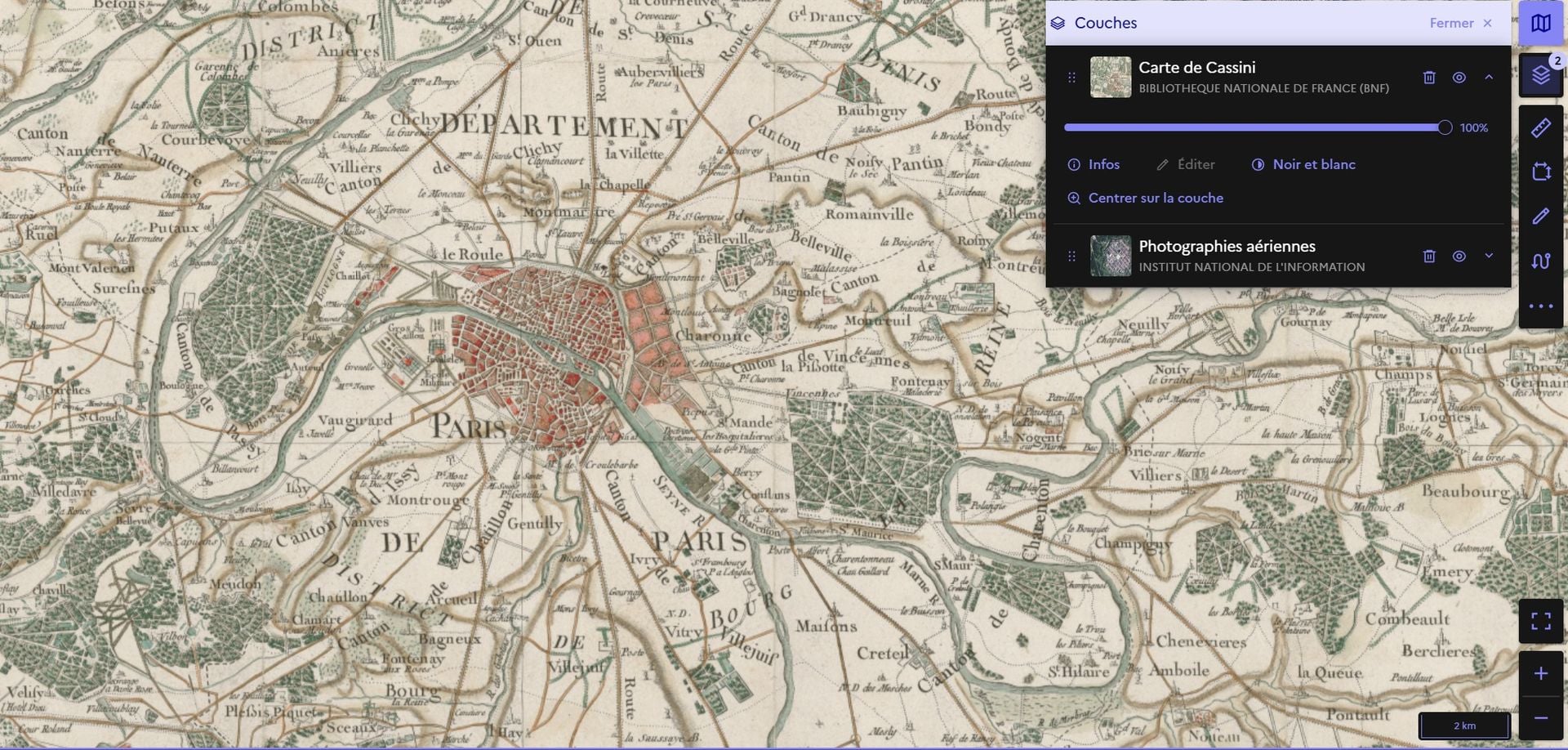This screenshot has width=1568, height=750.
Task: Click the Couches panel title
Action: click(1106, 23)
